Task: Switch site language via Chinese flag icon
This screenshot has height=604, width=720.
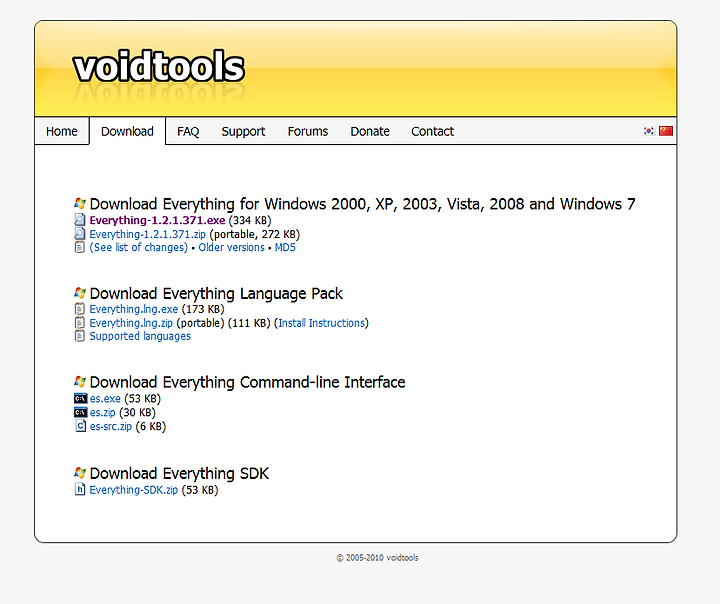Action: click(666, 131)
